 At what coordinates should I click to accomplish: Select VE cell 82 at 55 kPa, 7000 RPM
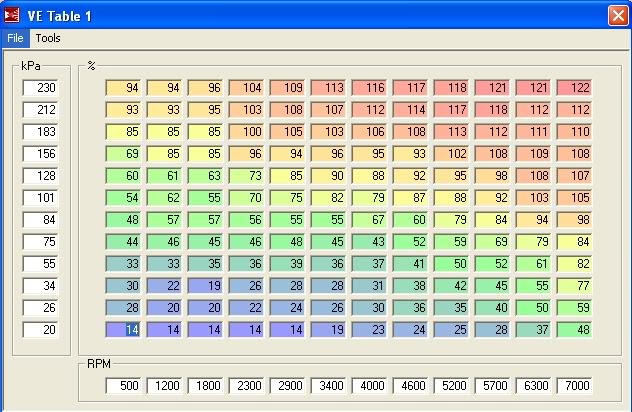pos(575,264)
